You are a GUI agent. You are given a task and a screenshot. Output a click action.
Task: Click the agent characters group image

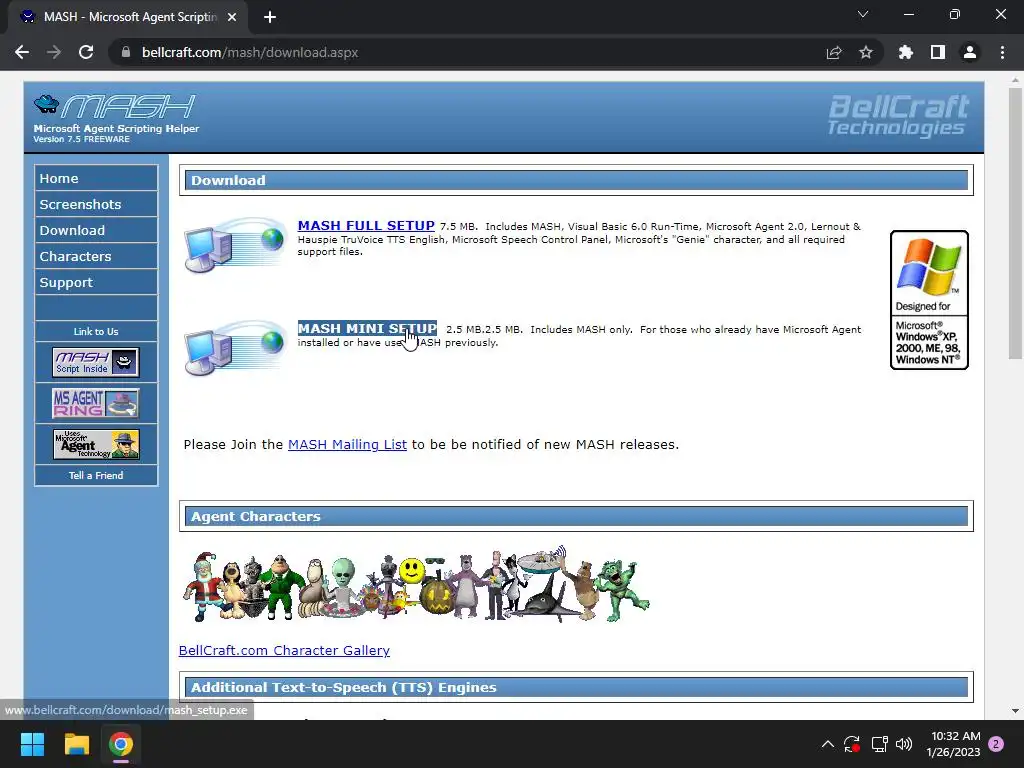click(x=416, y=585)
